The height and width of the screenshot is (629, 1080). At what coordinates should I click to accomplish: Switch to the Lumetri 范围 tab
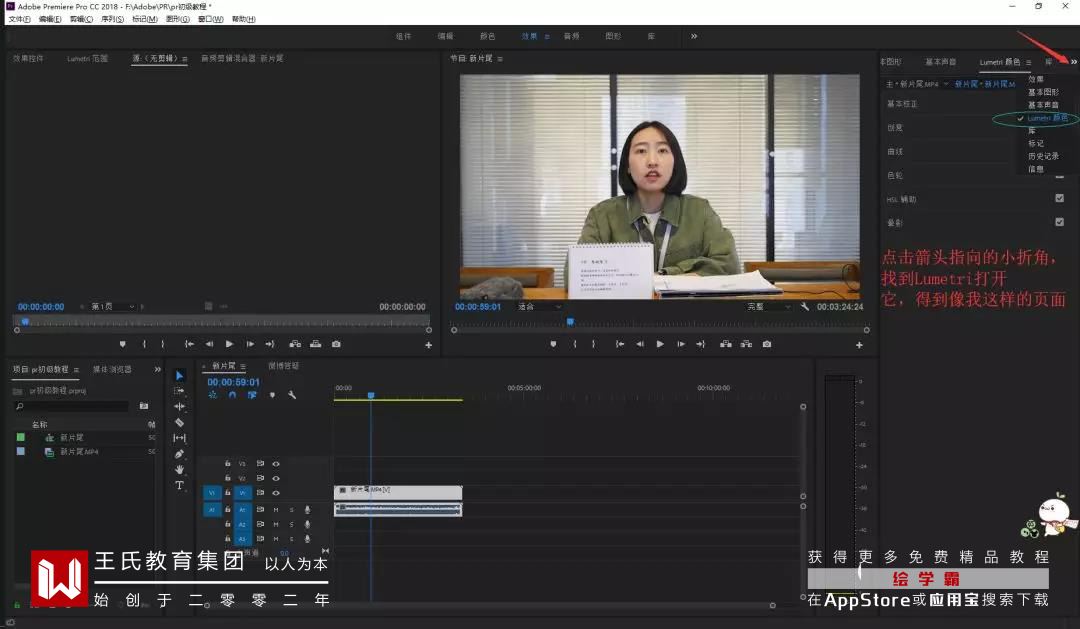(x=87, y=59)
